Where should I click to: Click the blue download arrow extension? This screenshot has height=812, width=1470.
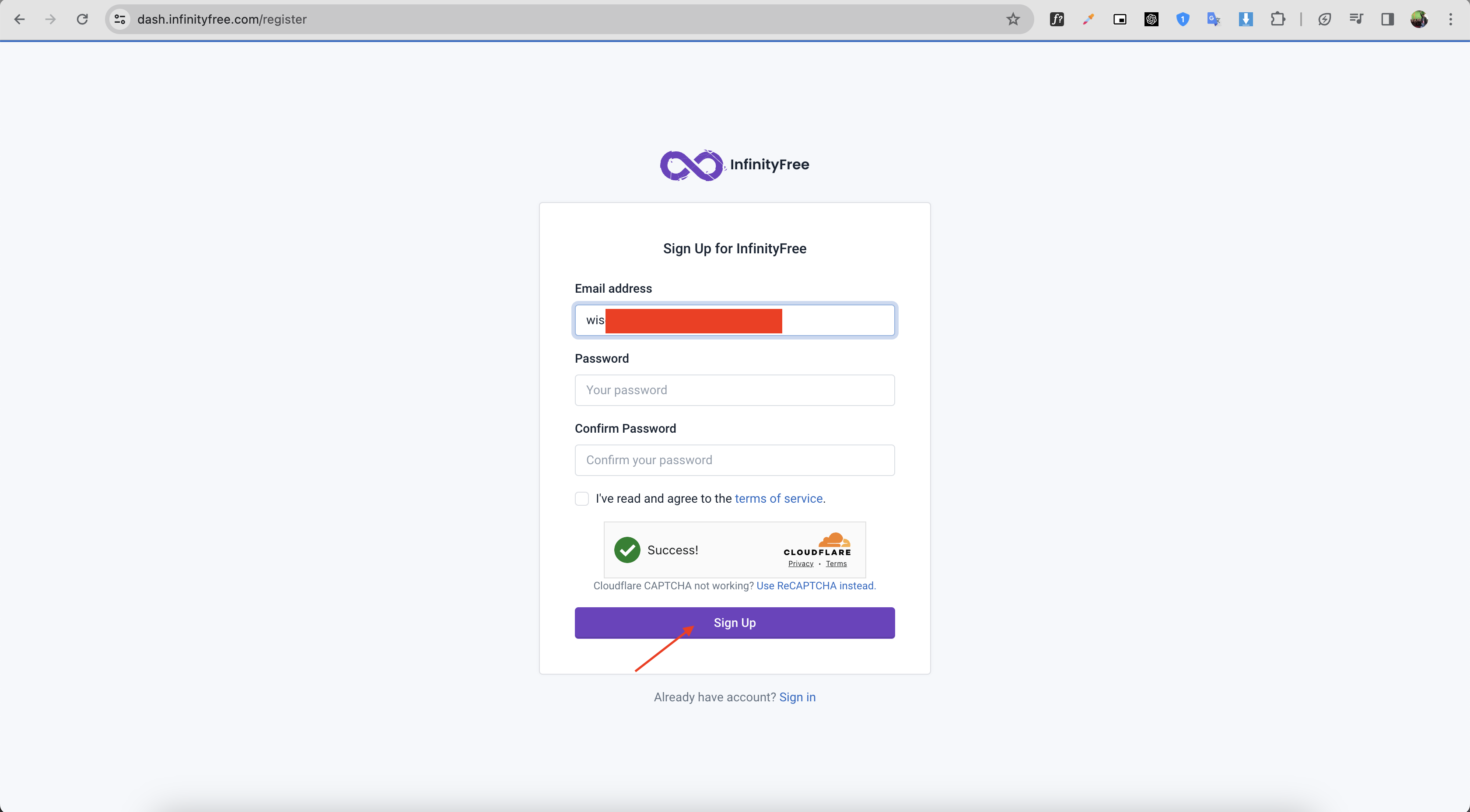coord(1246,19)
